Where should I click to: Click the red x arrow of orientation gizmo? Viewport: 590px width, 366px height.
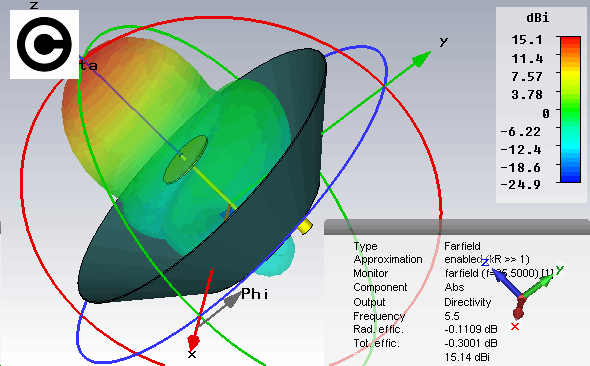coord(519,308)
